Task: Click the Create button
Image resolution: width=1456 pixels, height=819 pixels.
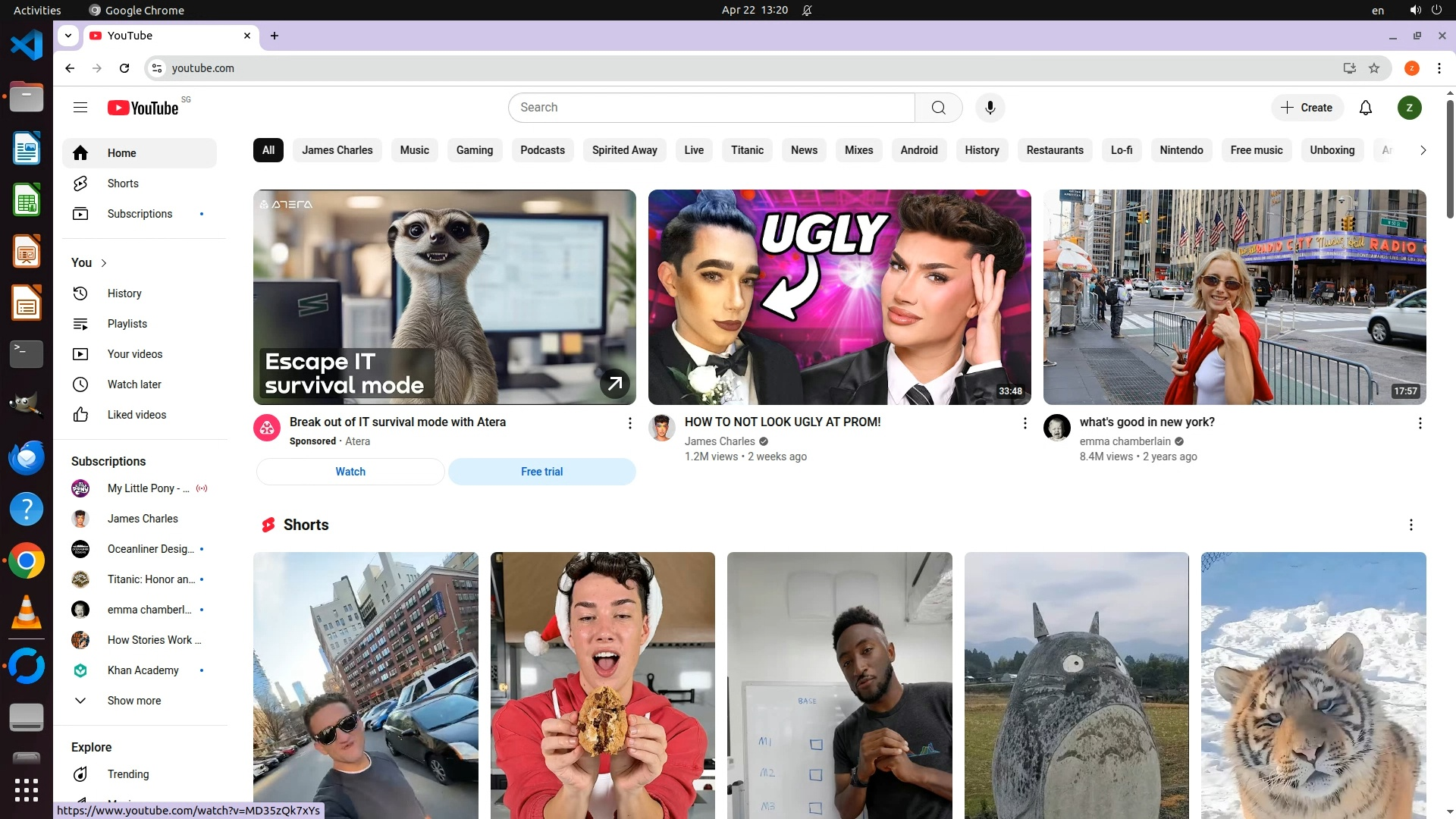Action: click(1307, 108)
